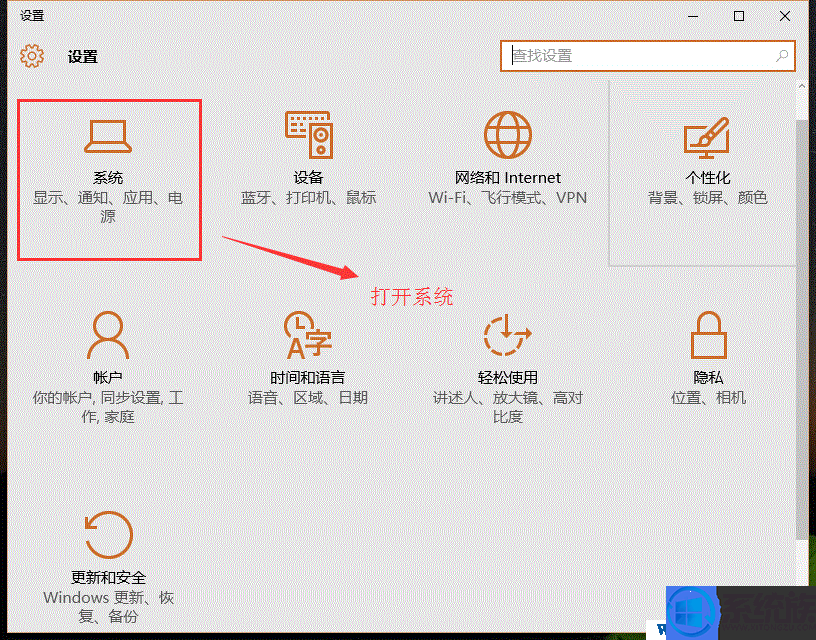This screenshot has height=640, width=816.
Task: Click the 网络和 Internet title text
Action: point(507,177)
